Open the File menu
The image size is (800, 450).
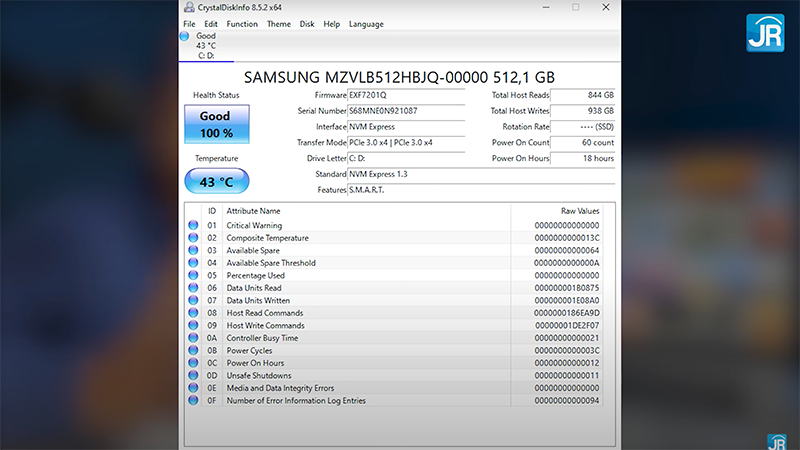pyautogui.click(x=189, y=24)
